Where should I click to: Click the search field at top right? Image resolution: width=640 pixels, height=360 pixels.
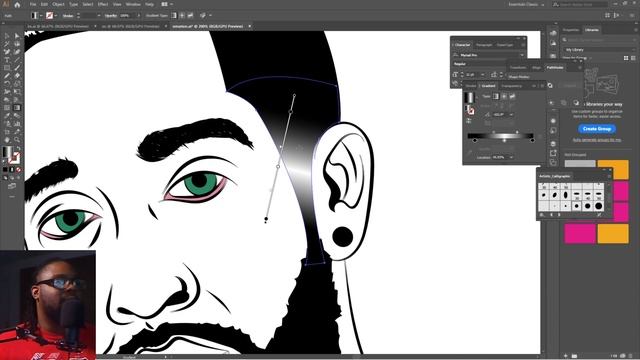tap(580, 4)
